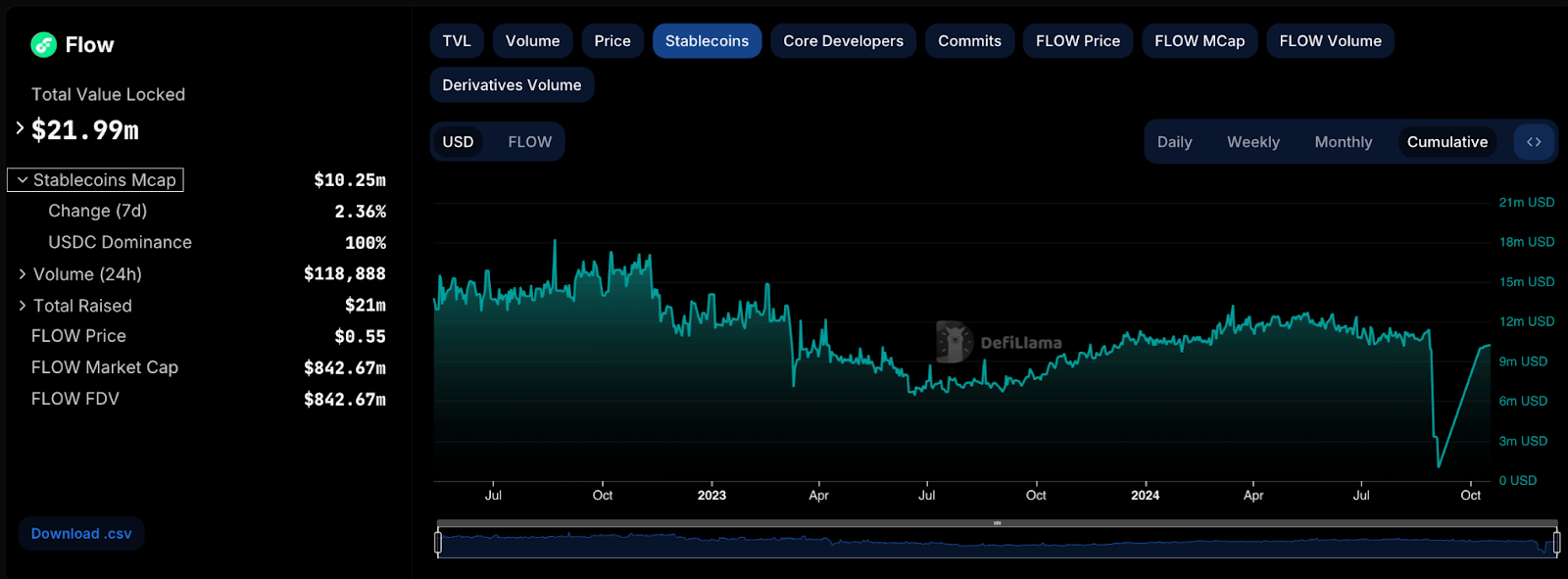This screenshot has height=579, width=1568.
Task: Click the FLOW FDV label
Action: (74, 399)
